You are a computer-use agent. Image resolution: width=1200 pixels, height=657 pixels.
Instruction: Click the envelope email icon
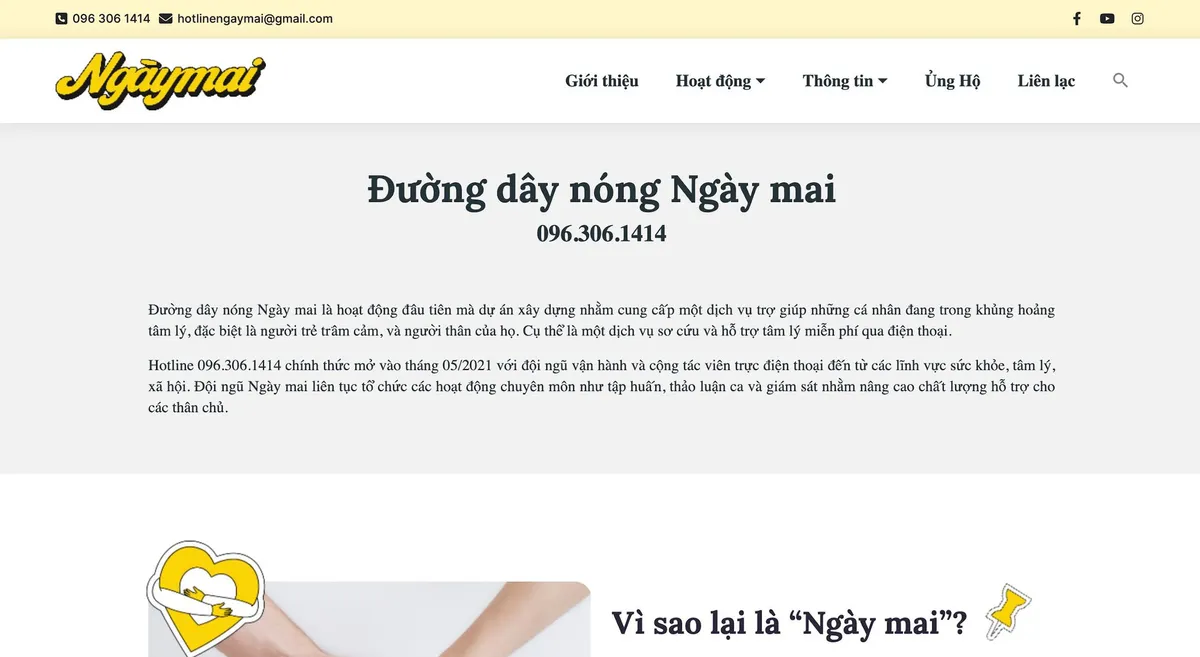point(165,18)
